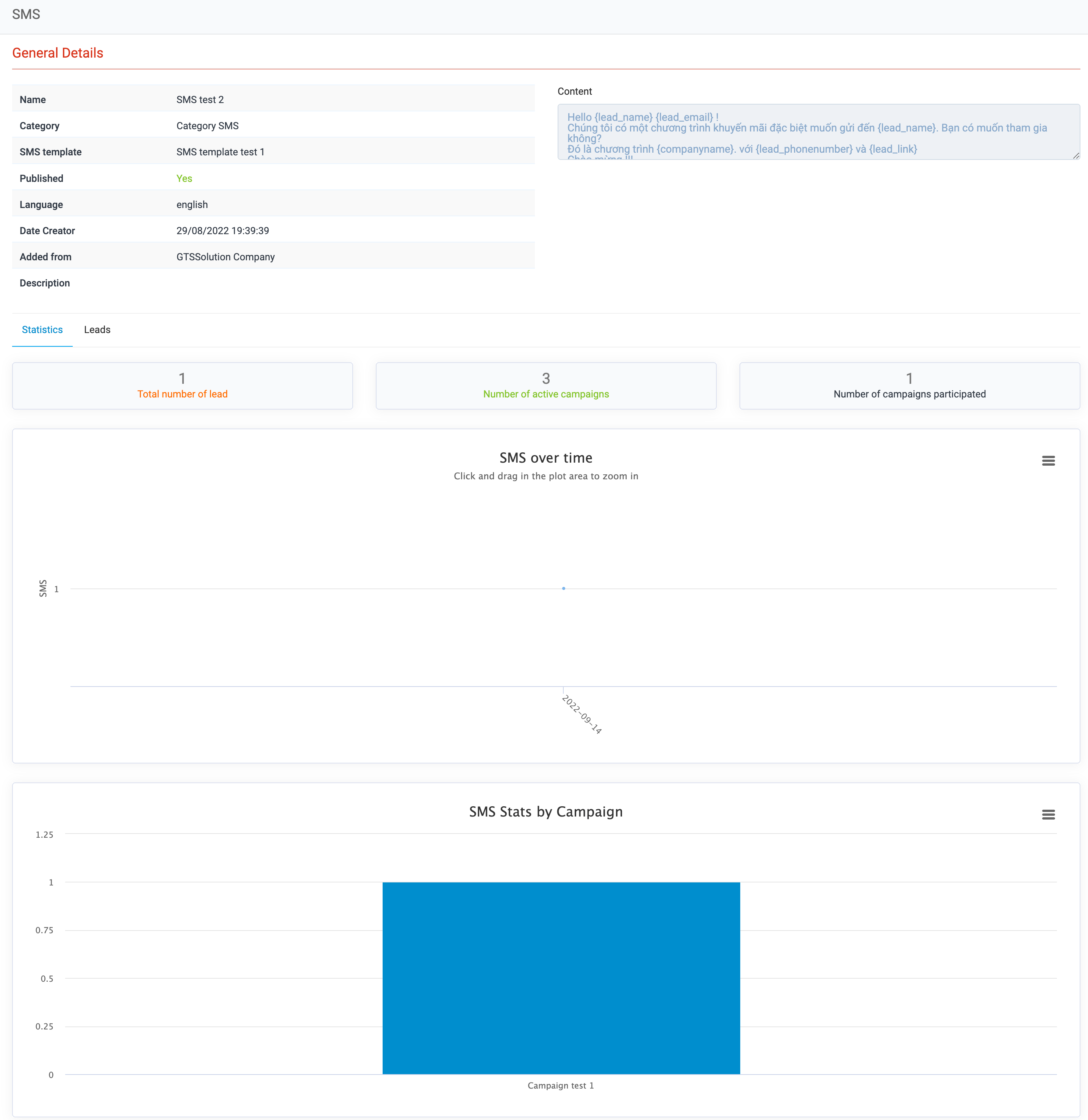This screenshot has height=1120, width=1088.
Task: Click the SMS template test 1 value
Action: point(220,152)
